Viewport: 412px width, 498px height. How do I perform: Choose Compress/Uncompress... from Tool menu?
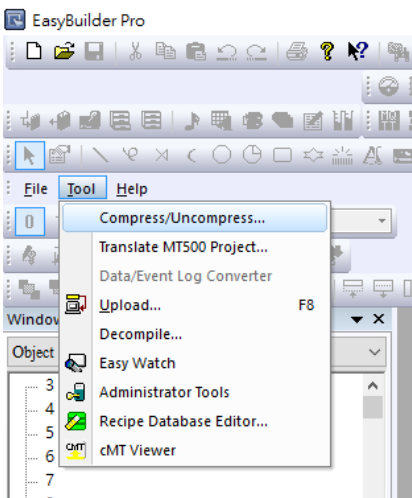tap(195, 218)
